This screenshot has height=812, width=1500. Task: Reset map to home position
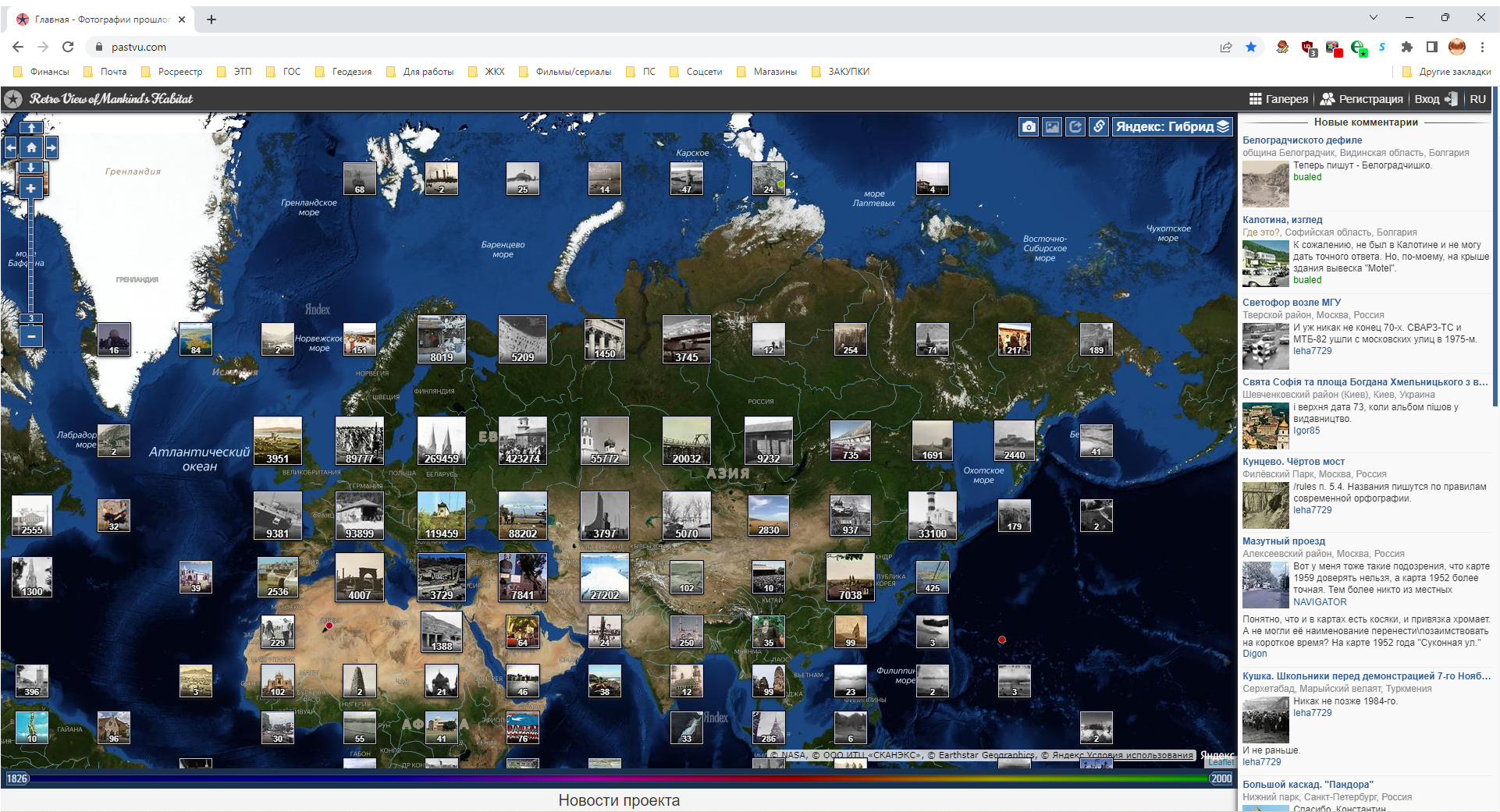(31, 147)
